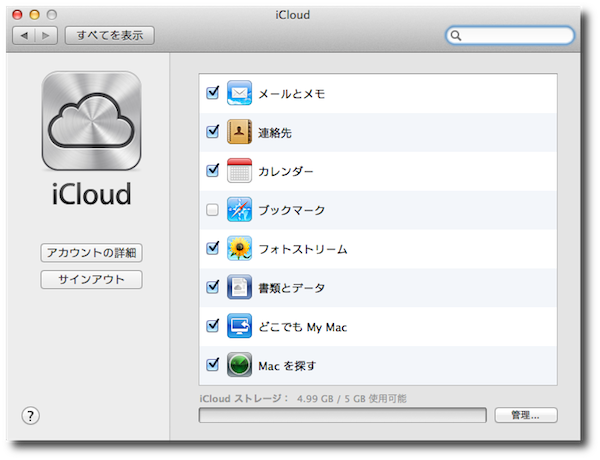Click the カレンダー label text
The height and width of the screenshot is (460, 600).
pyautogui.click(x=286, y=171)
